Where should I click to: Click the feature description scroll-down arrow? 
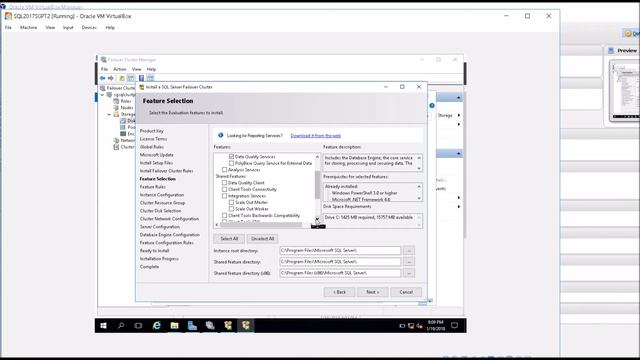[x=419, y=169]
